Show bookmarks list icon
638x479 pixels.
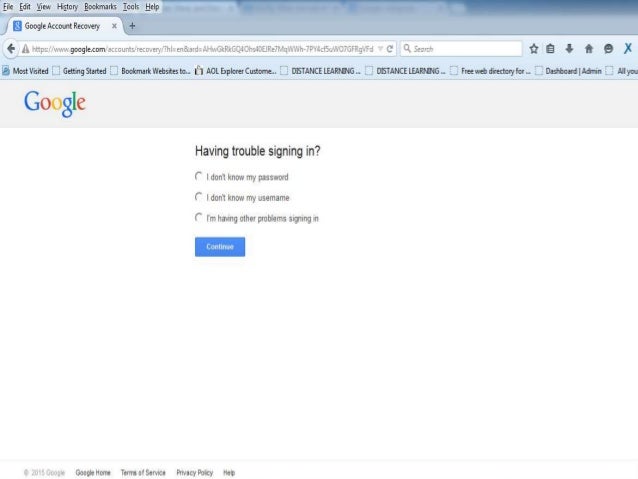click(550, 49)
